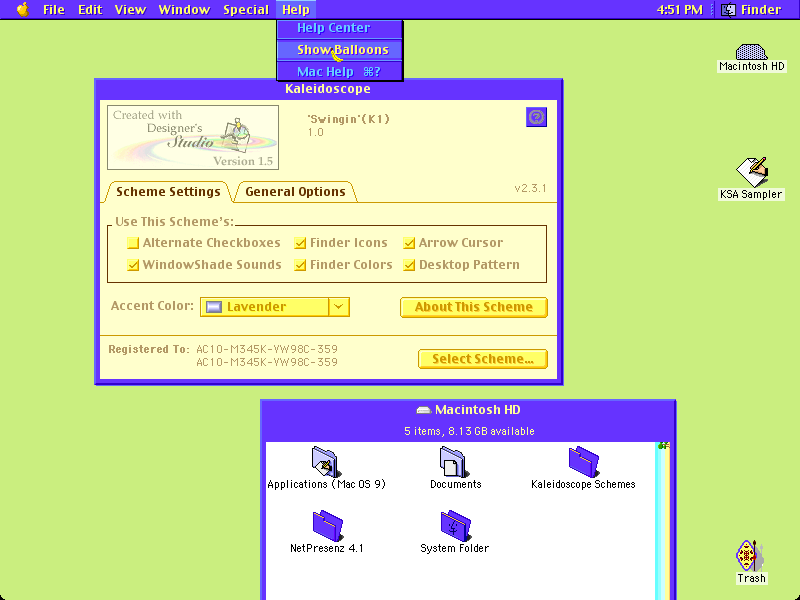This screenshot has height=600, width=800.
Task: Close the open Help menu title
Action: 296,10
